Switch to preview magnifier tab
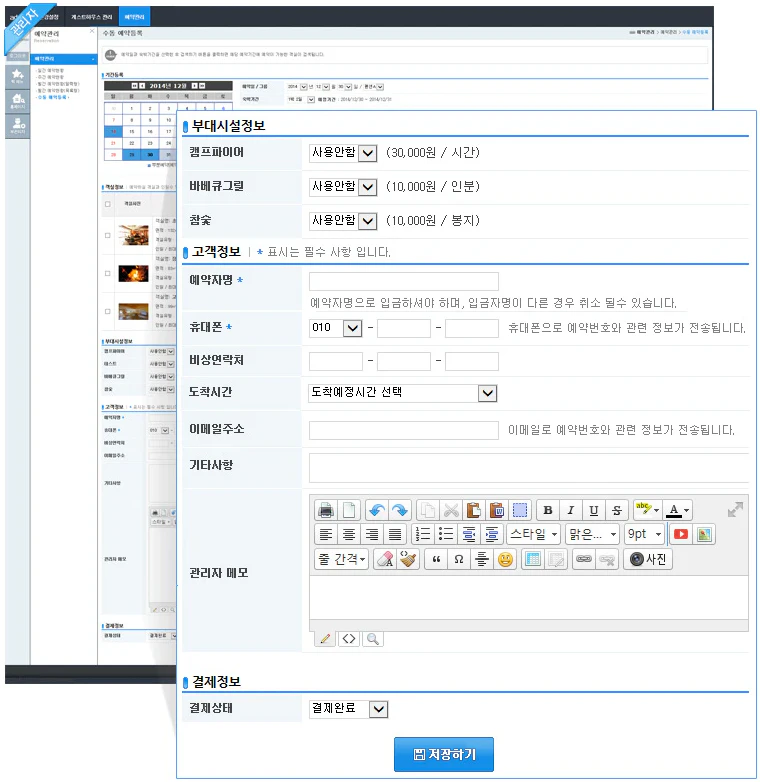Screen dimensions: 760x782 (373, 638)
